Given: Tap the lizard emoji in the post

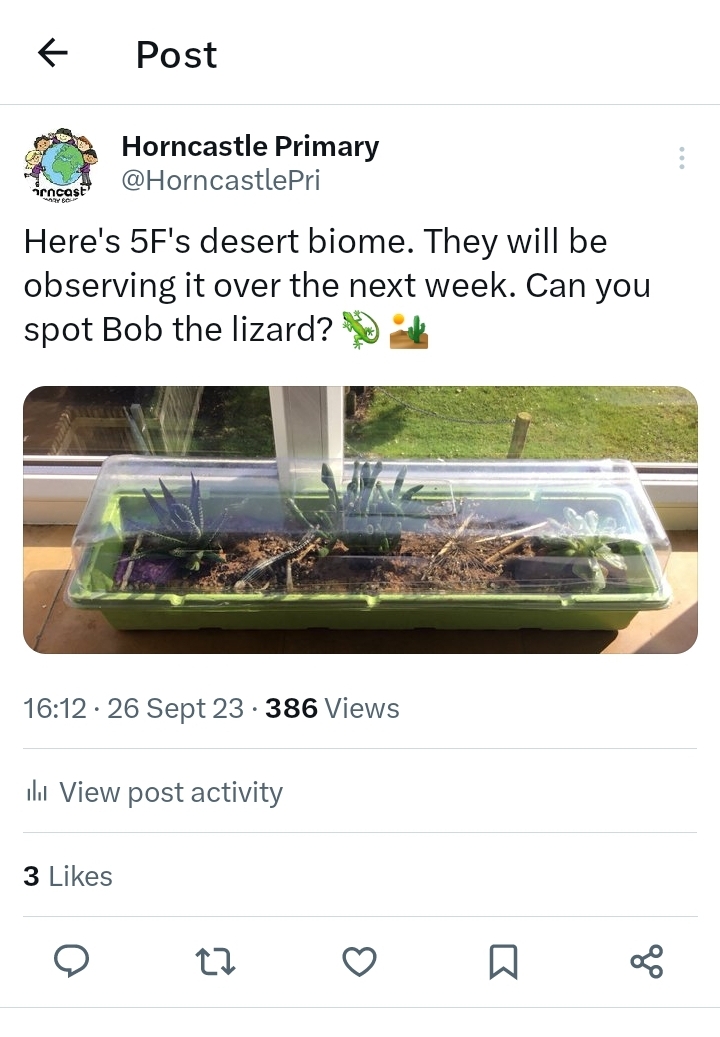Looking at the screenshot, I should [360, 329].
